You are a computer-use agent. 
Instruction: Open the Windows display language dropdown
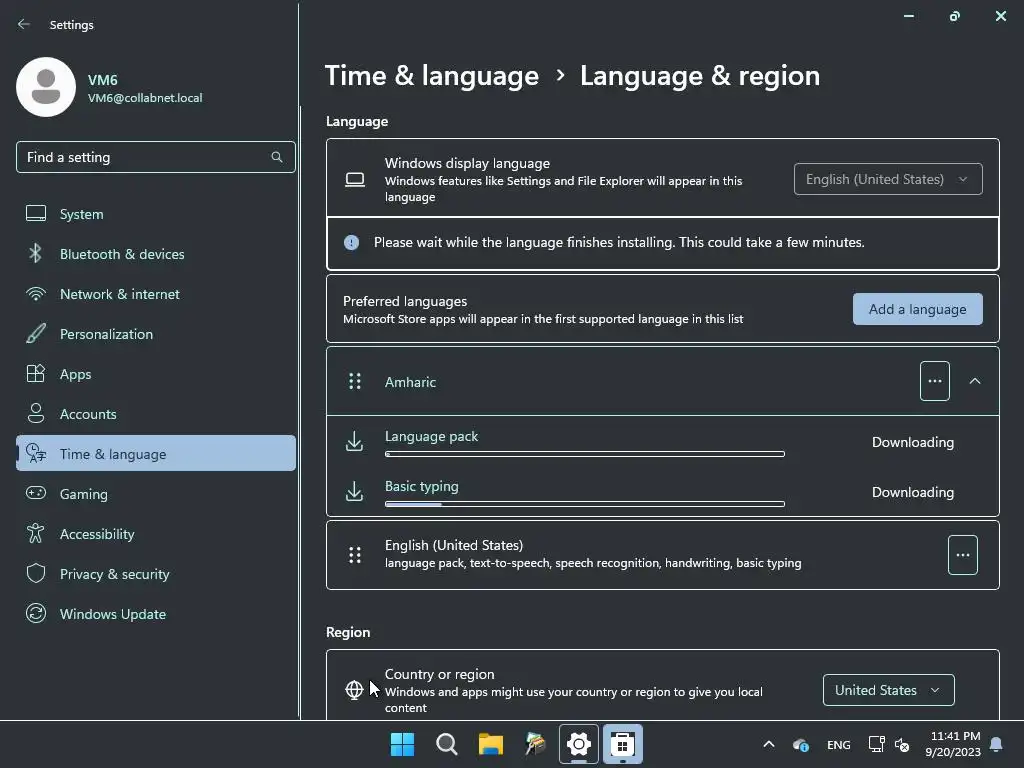click(x=888, y=179)
